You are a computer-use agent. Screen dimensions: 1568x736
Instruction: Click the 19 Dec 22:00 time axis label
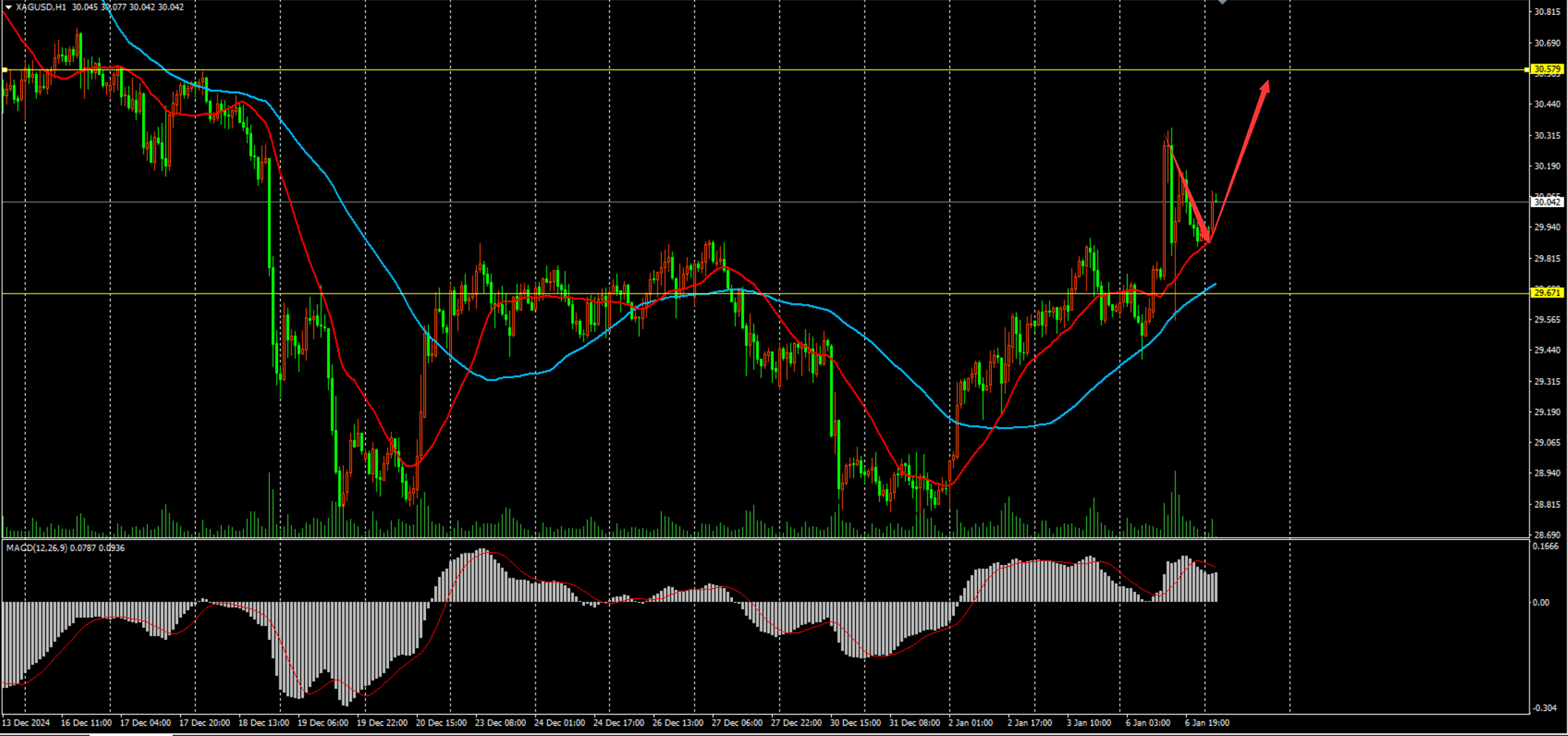[x=382, y=723]
